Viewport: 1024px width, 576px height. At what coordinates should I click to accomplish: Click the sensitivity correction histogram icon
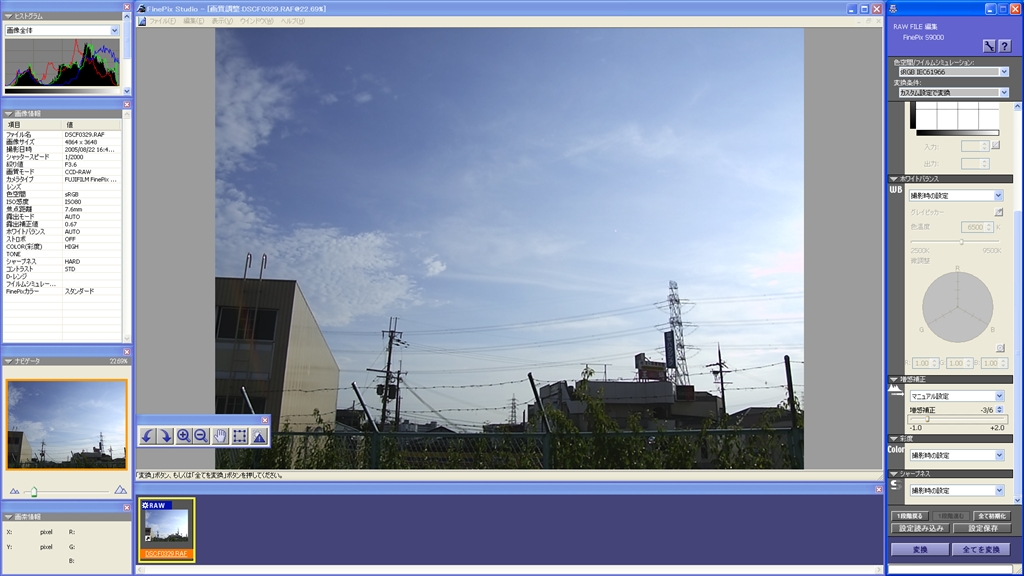click(x=895, y=391)
